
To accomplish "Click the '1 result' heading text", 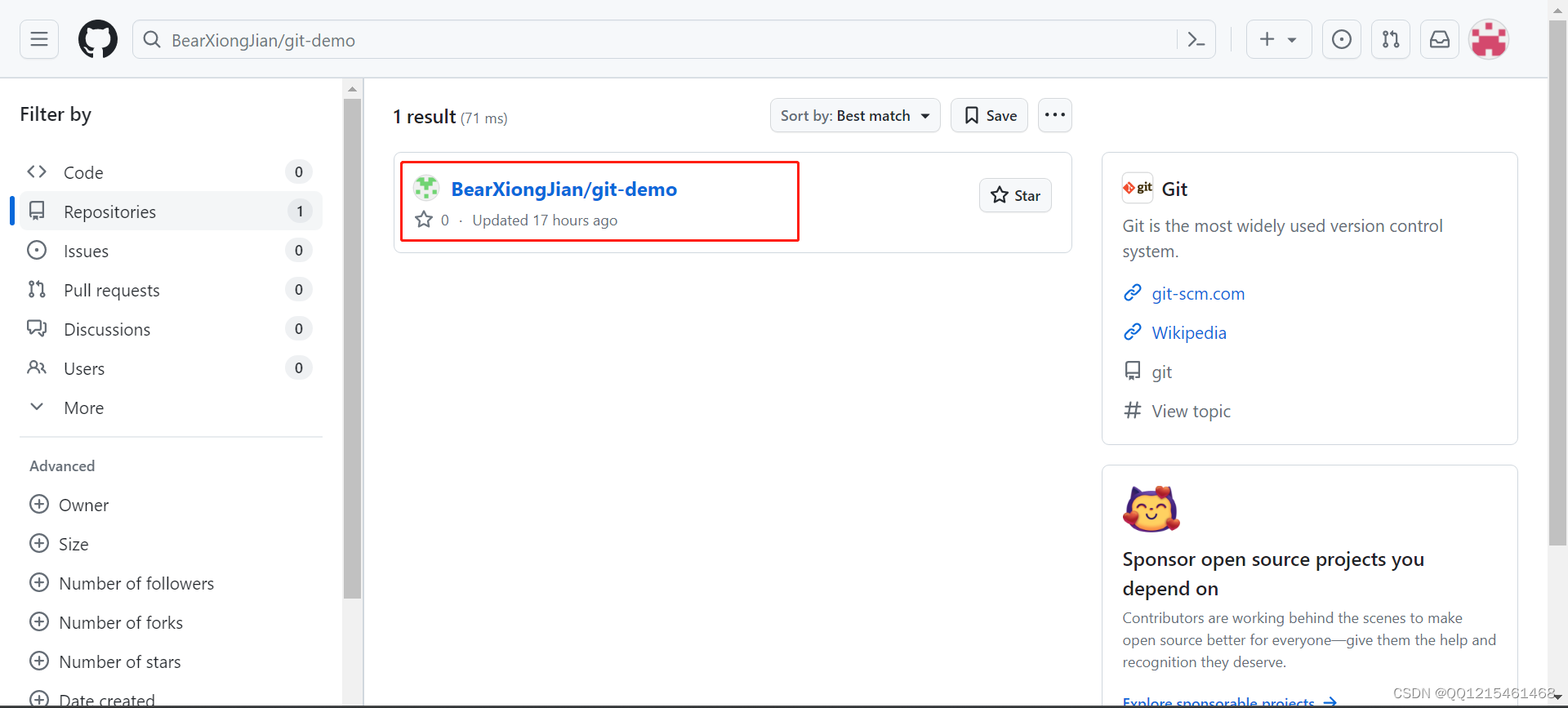I will [425, 117].
